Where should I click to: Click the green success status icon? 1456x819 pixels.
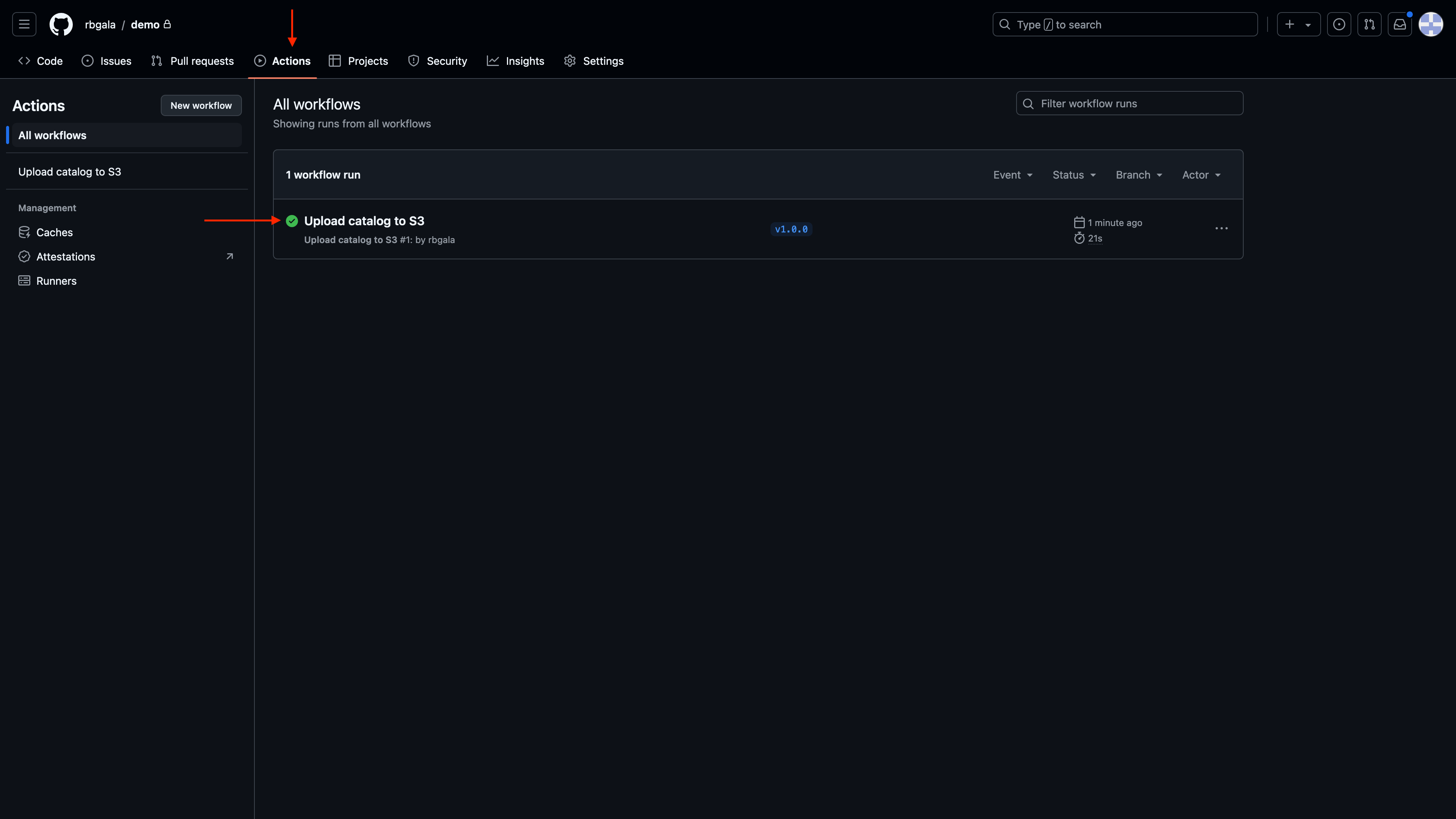[x=292, y=221]
